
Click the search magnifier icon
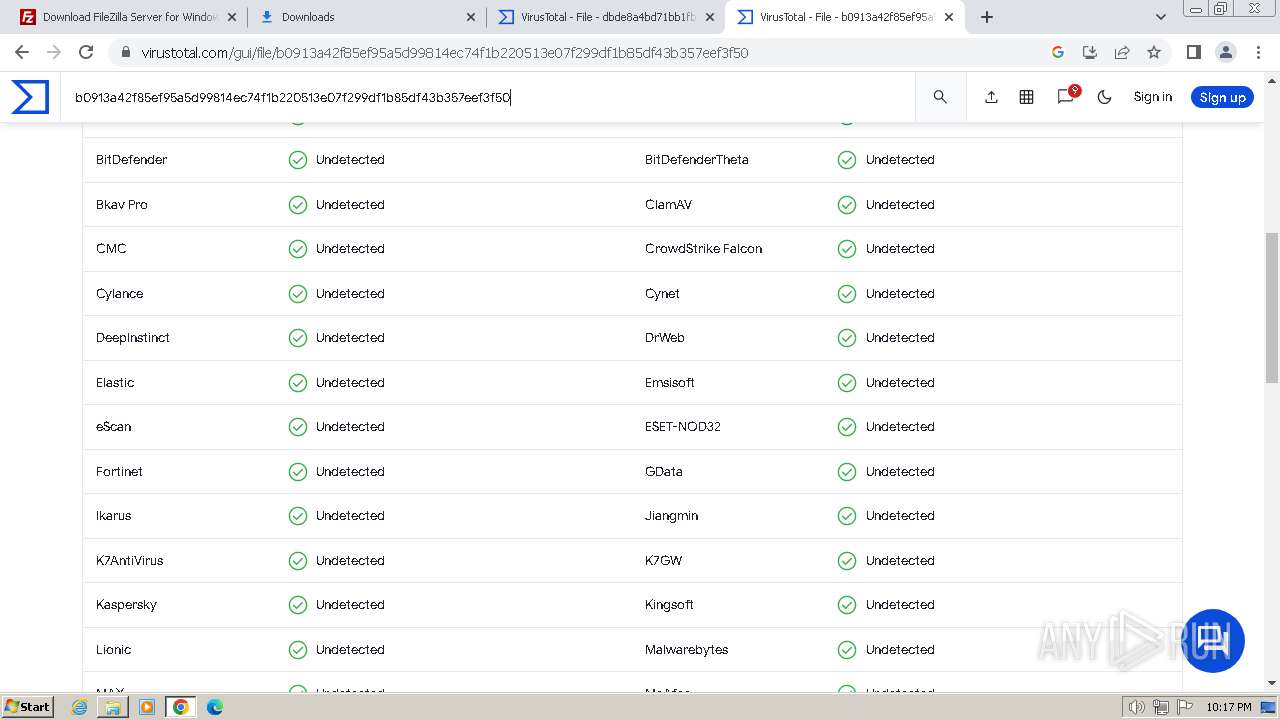(940, 97)
